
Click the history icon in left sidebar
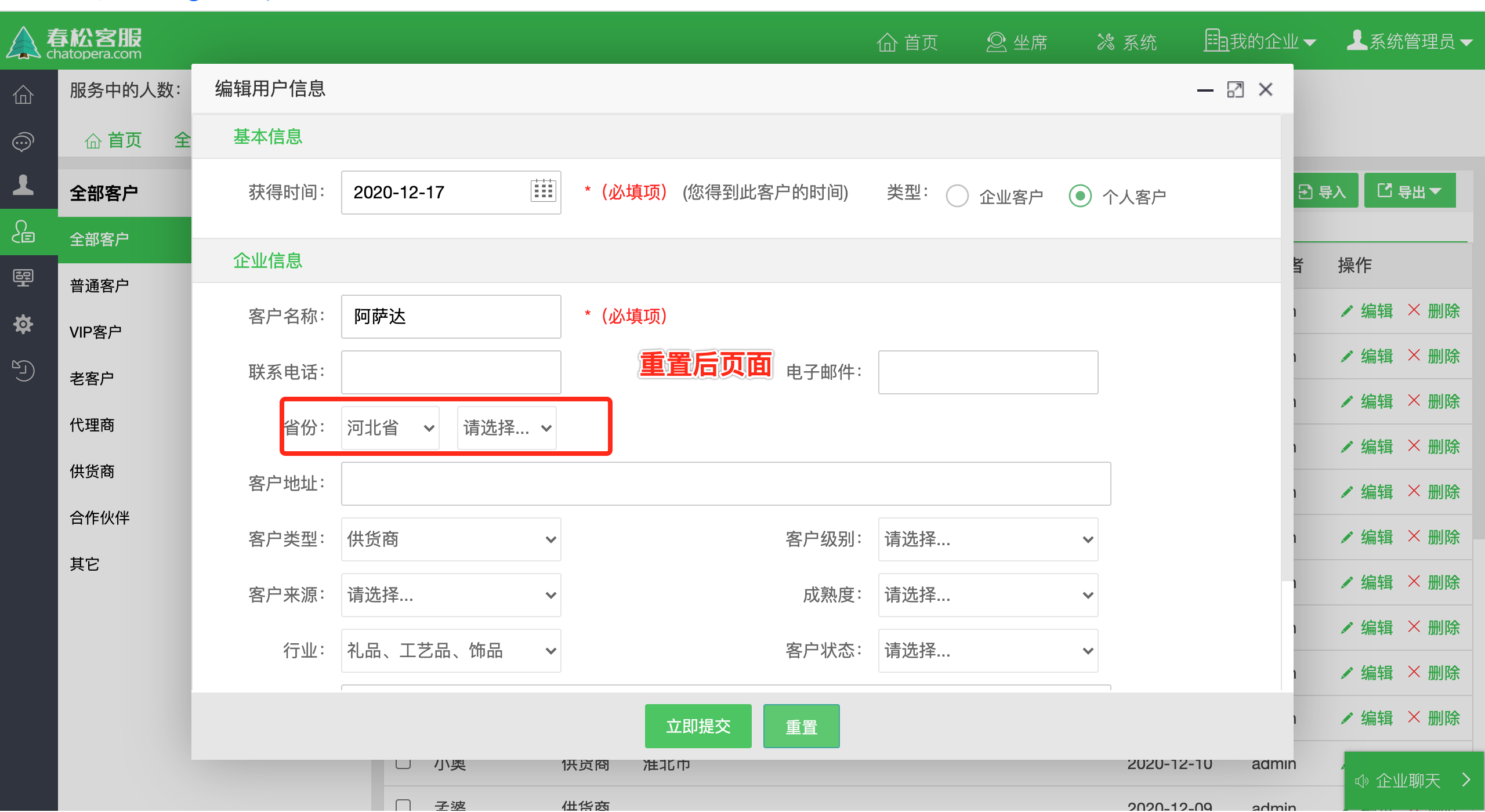23,371
